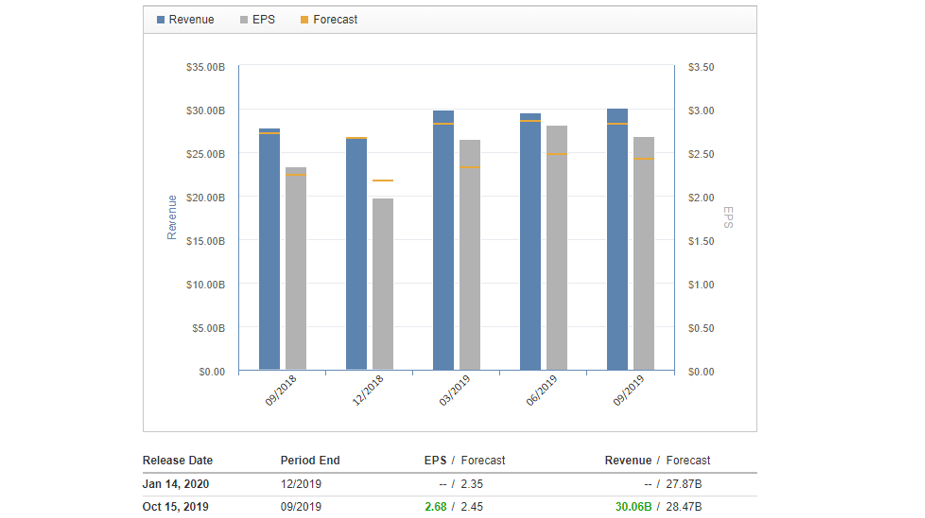Select the blue Revenue bar for 09/2019
This screenshot has height=518, width=925.
(x=617, y=240)
